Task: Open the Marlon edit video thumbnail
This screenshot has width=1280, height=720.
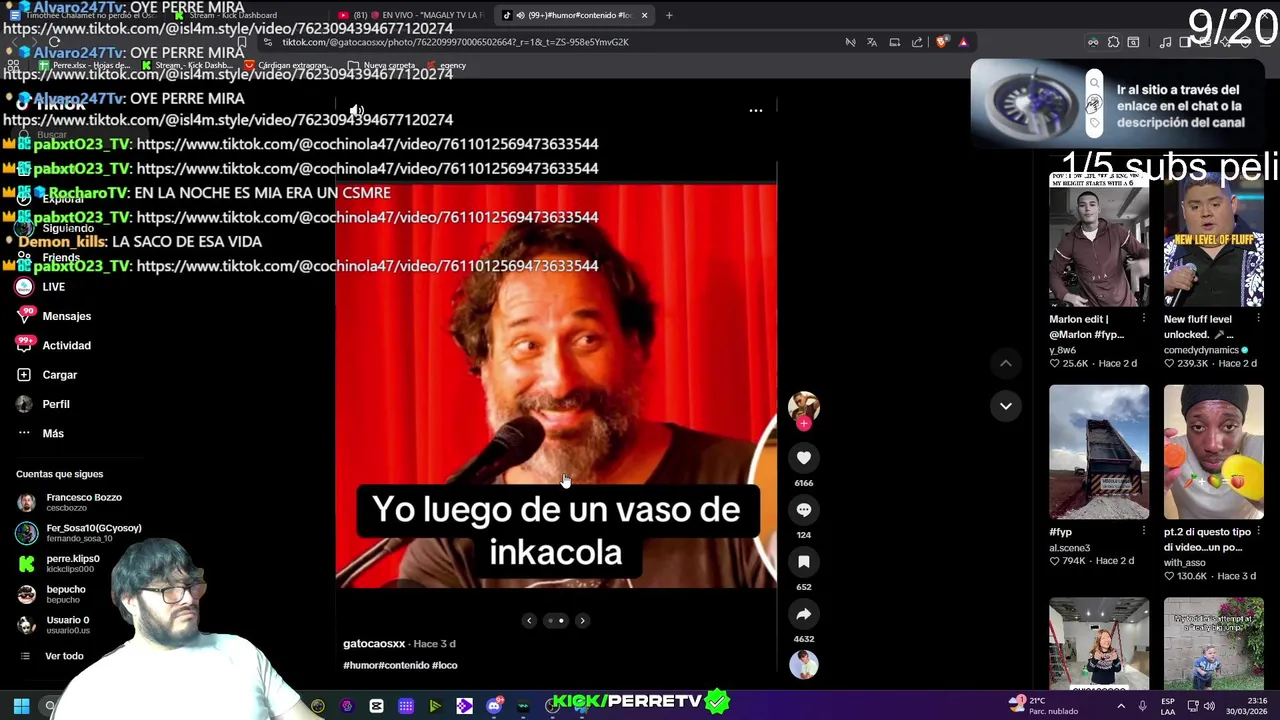Action: (1099, 239)
